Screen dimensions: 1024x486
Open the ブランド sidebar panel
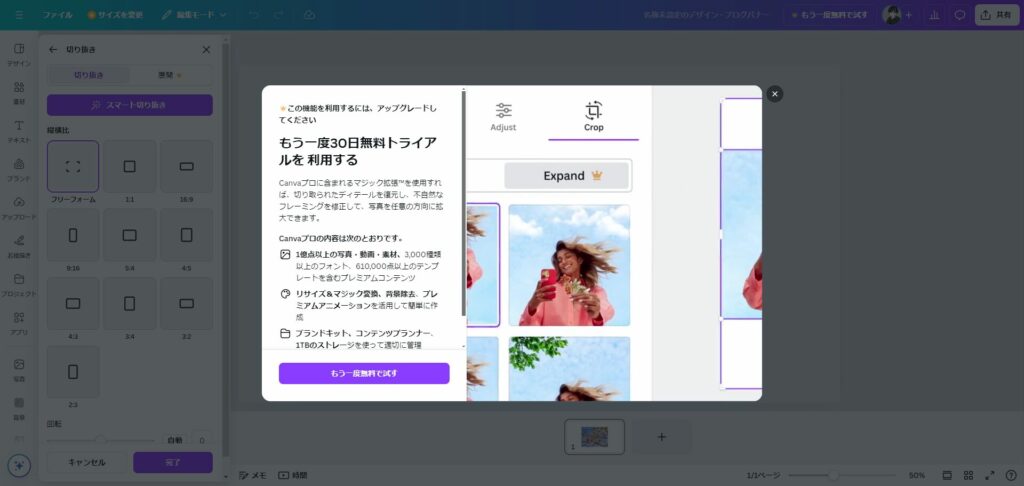19,170
